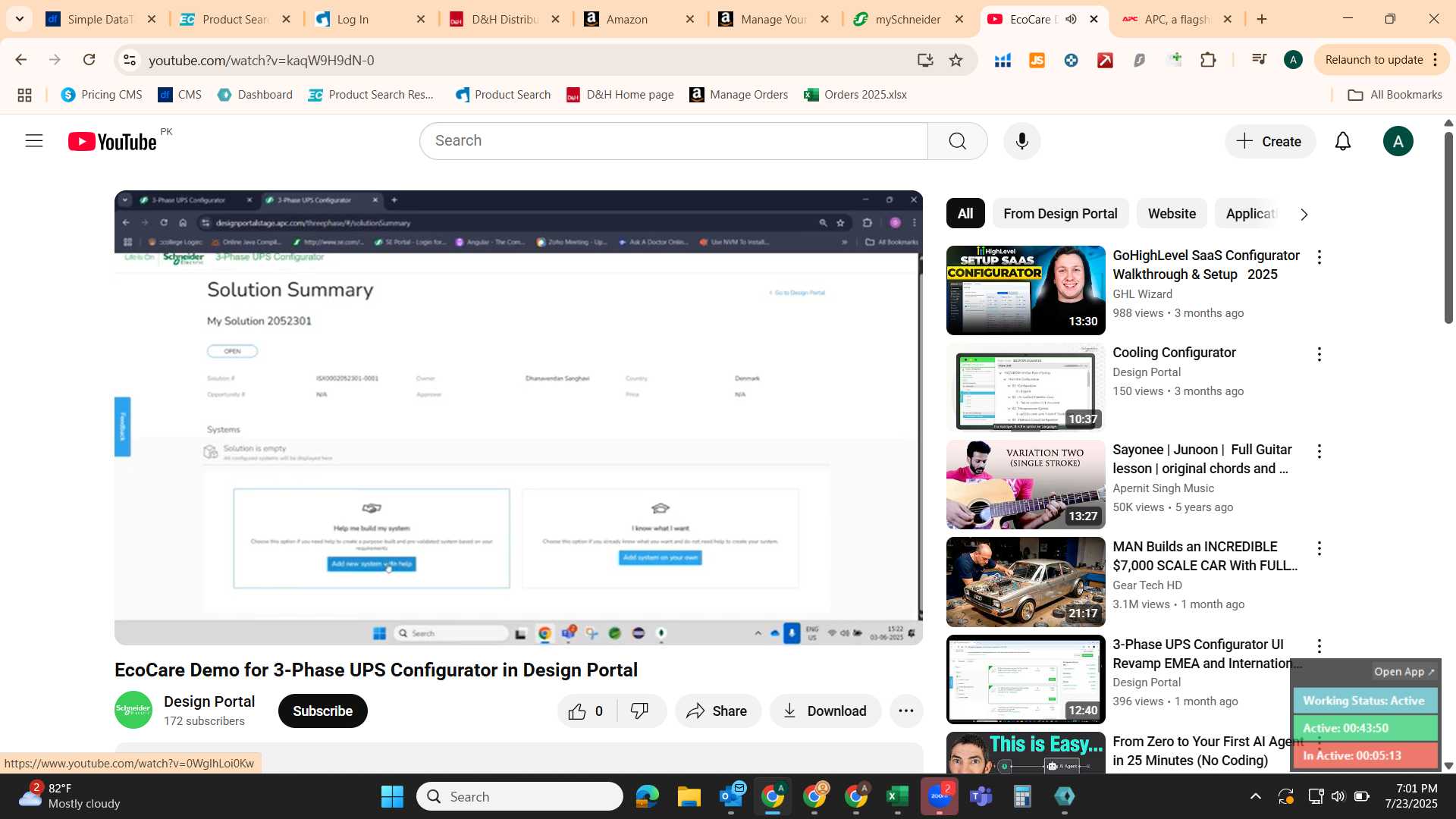
Task: Close the Simple Data browser tab
Action: coord(152,19)
